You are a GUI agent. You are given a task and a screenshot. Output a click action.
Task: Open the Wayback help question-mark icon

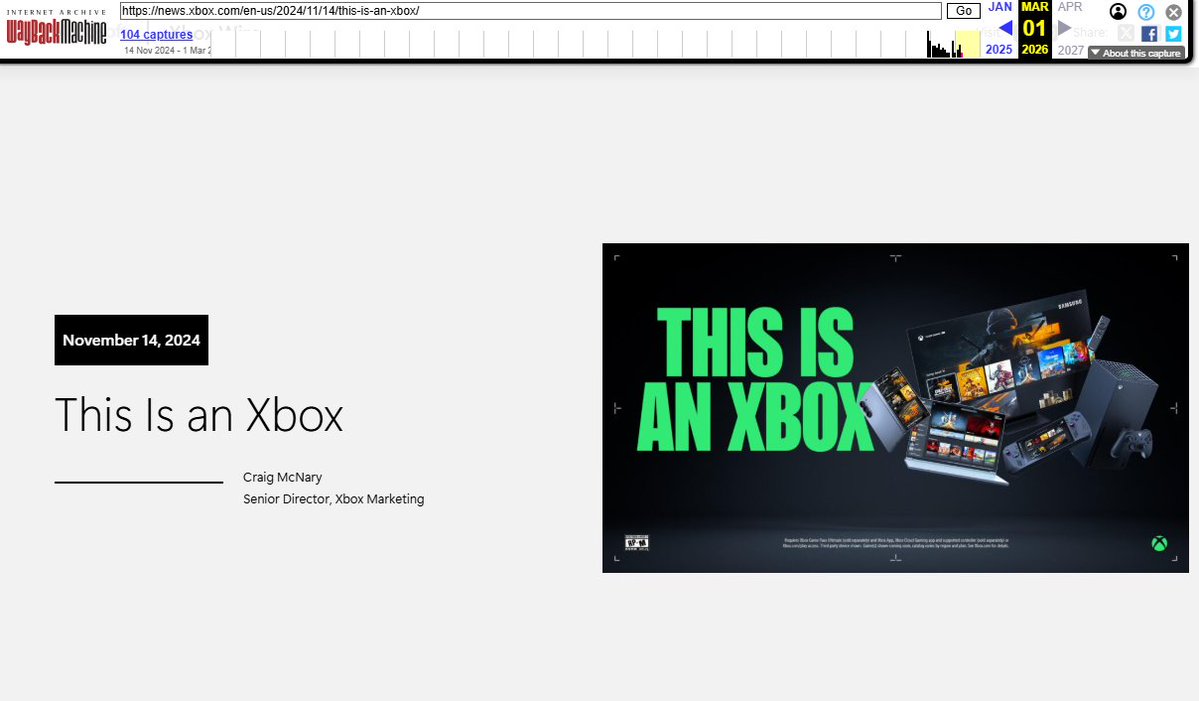pyautogui.click(x=1145, y=11)
